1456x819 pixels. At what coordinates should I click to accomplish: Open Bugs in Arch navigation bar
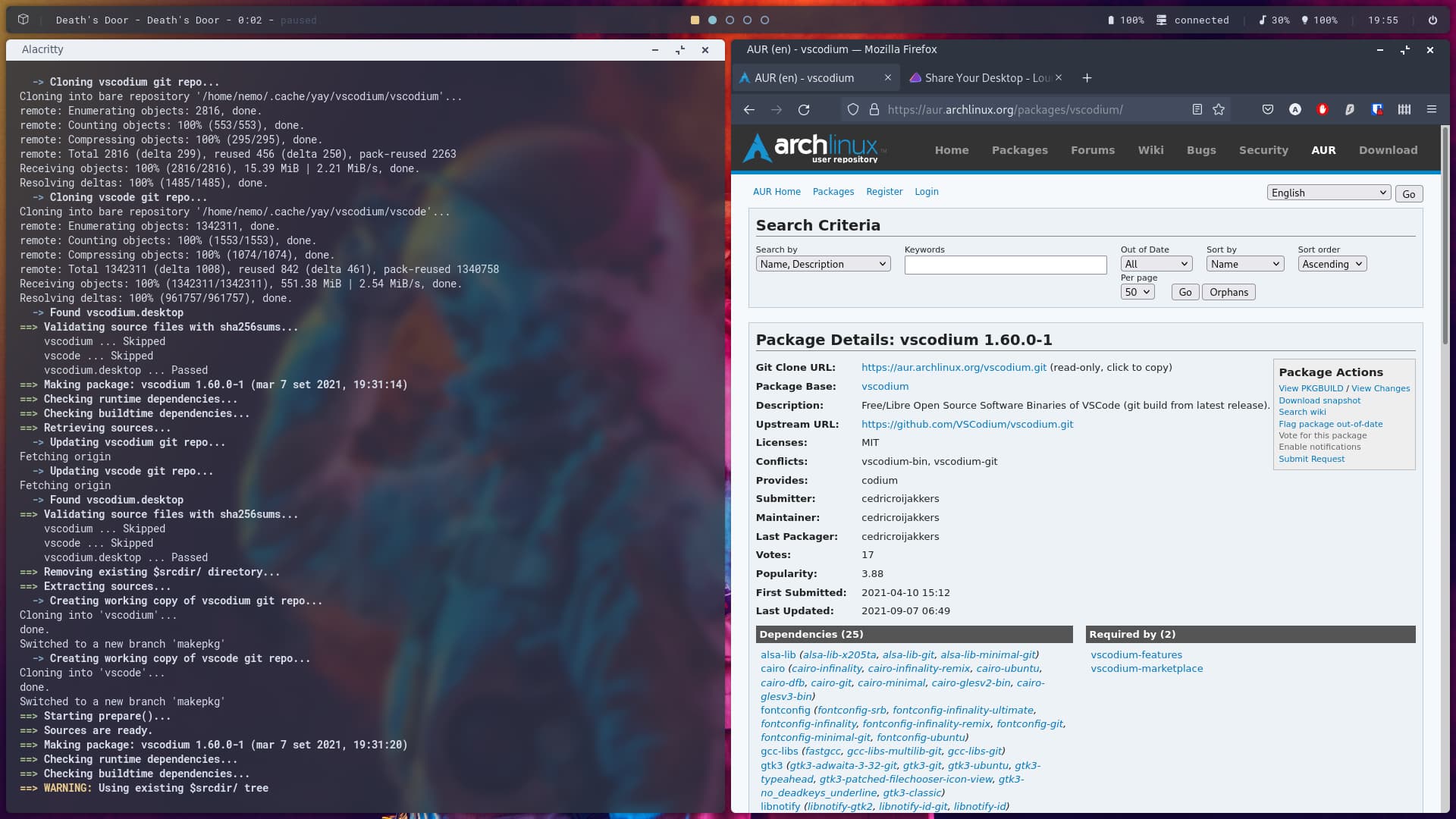pyautogui.click(x=1201, y=150)
